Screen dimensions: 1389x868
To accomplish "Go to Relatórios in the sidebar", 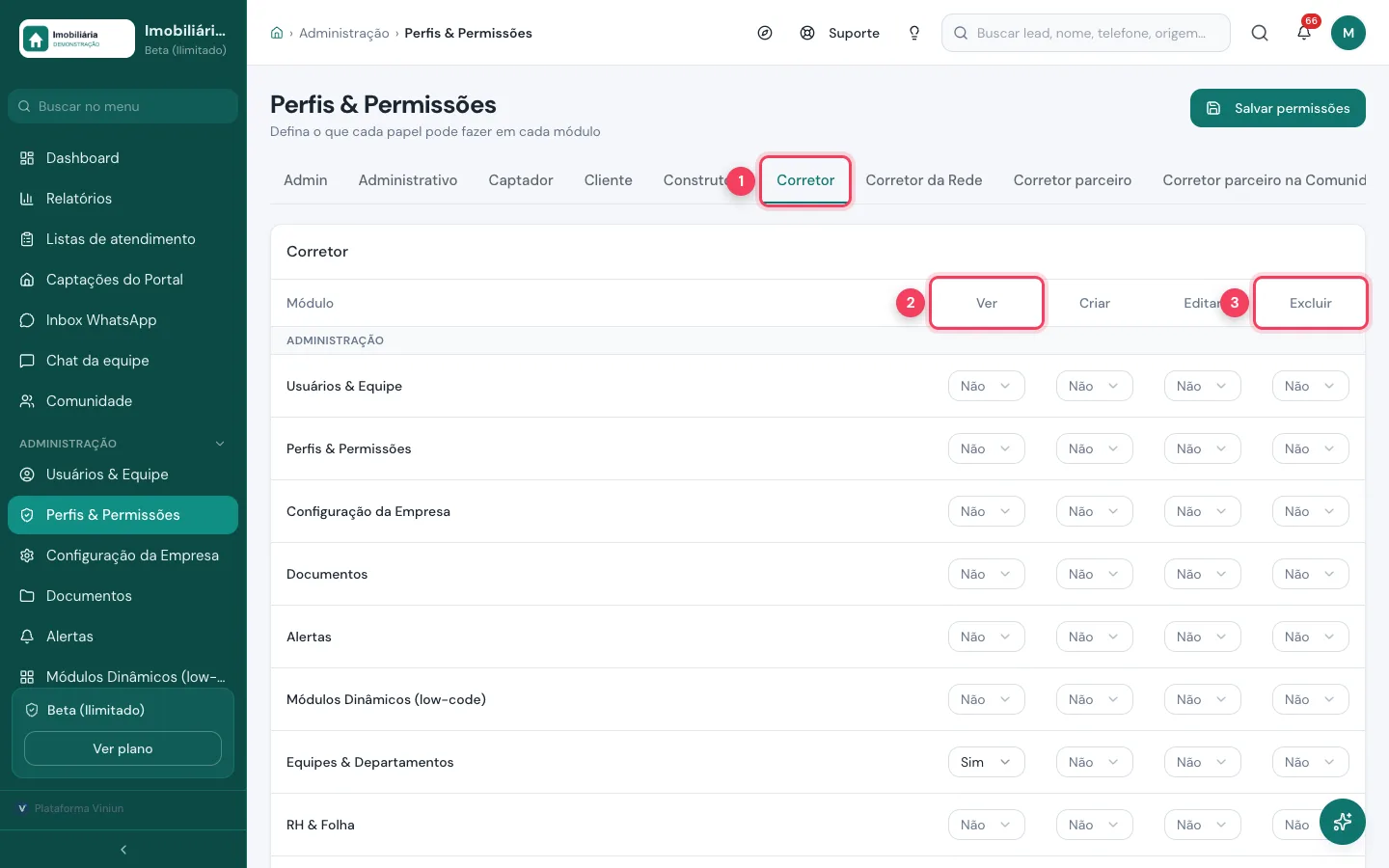I will (x=123, y=199).
